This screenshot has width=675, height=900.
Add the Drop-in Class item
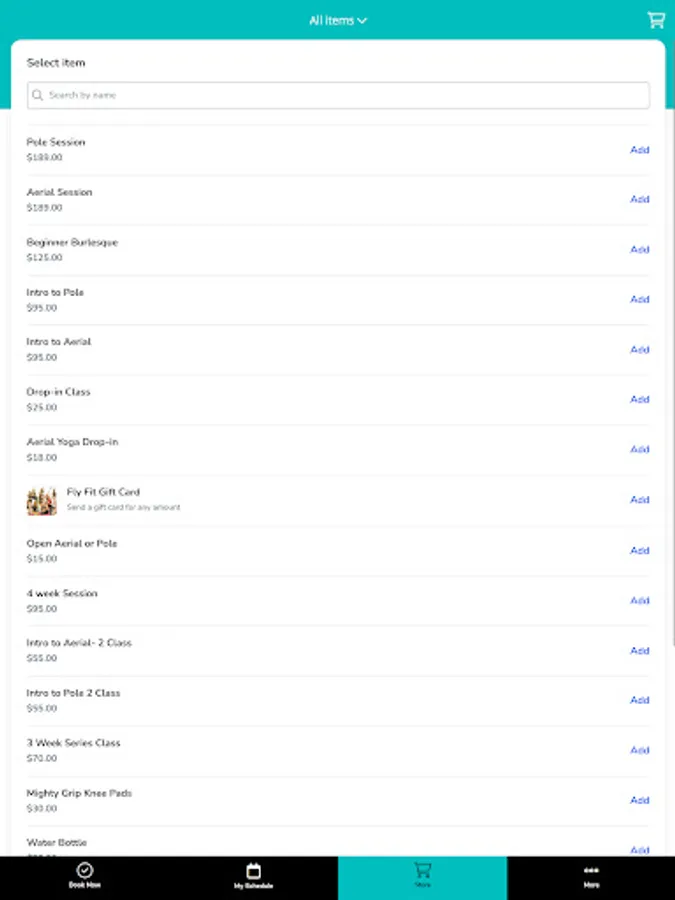point(639,399)
